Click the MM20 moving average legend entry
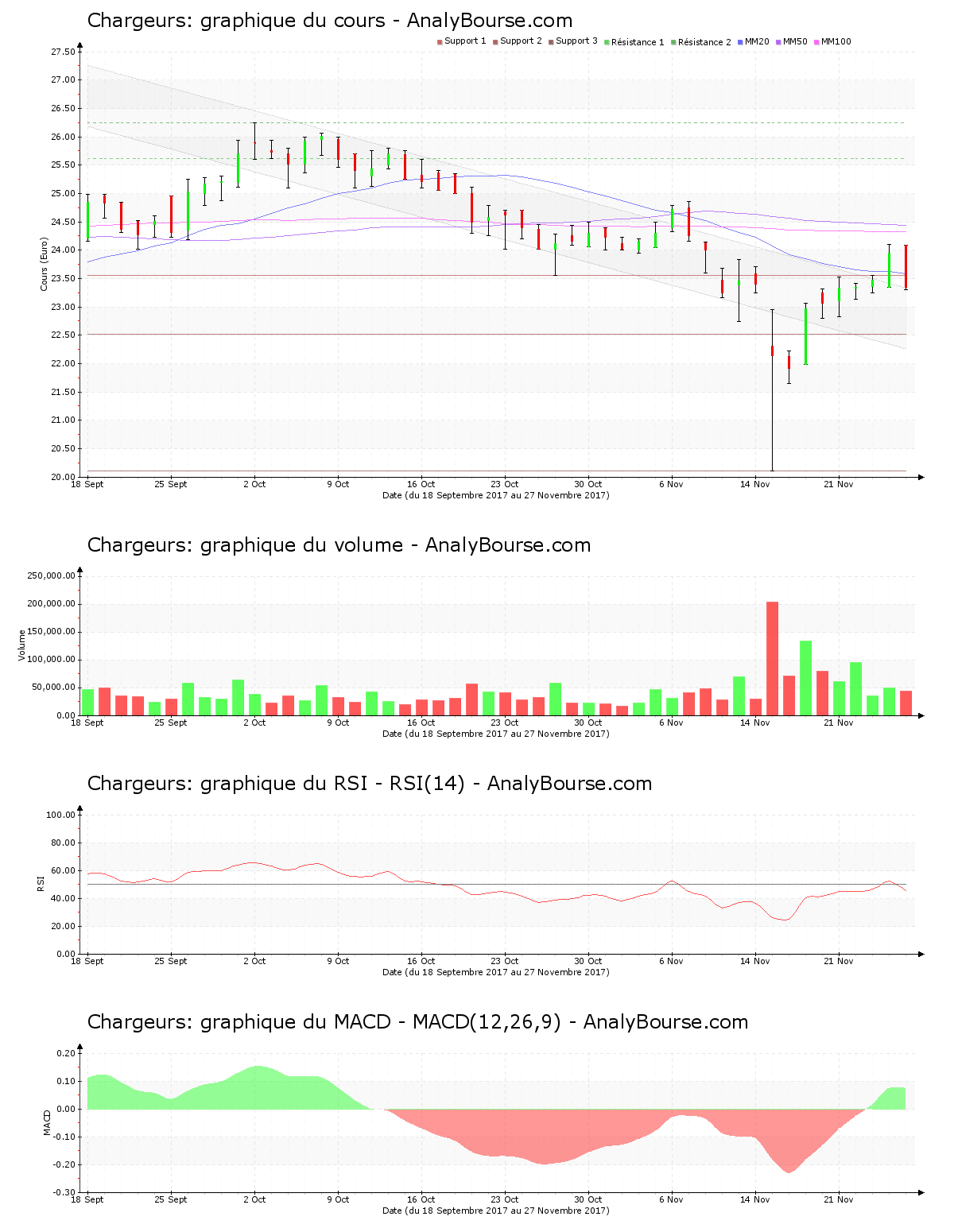Screen dimensions: 954x1232 [754, 41]
